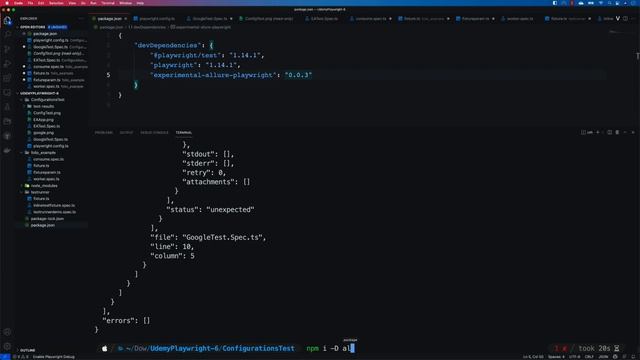Switch to the EATest.Spec.ts tab
The width and height of the screenshot is (640, 360).
(x=324, y=19)
